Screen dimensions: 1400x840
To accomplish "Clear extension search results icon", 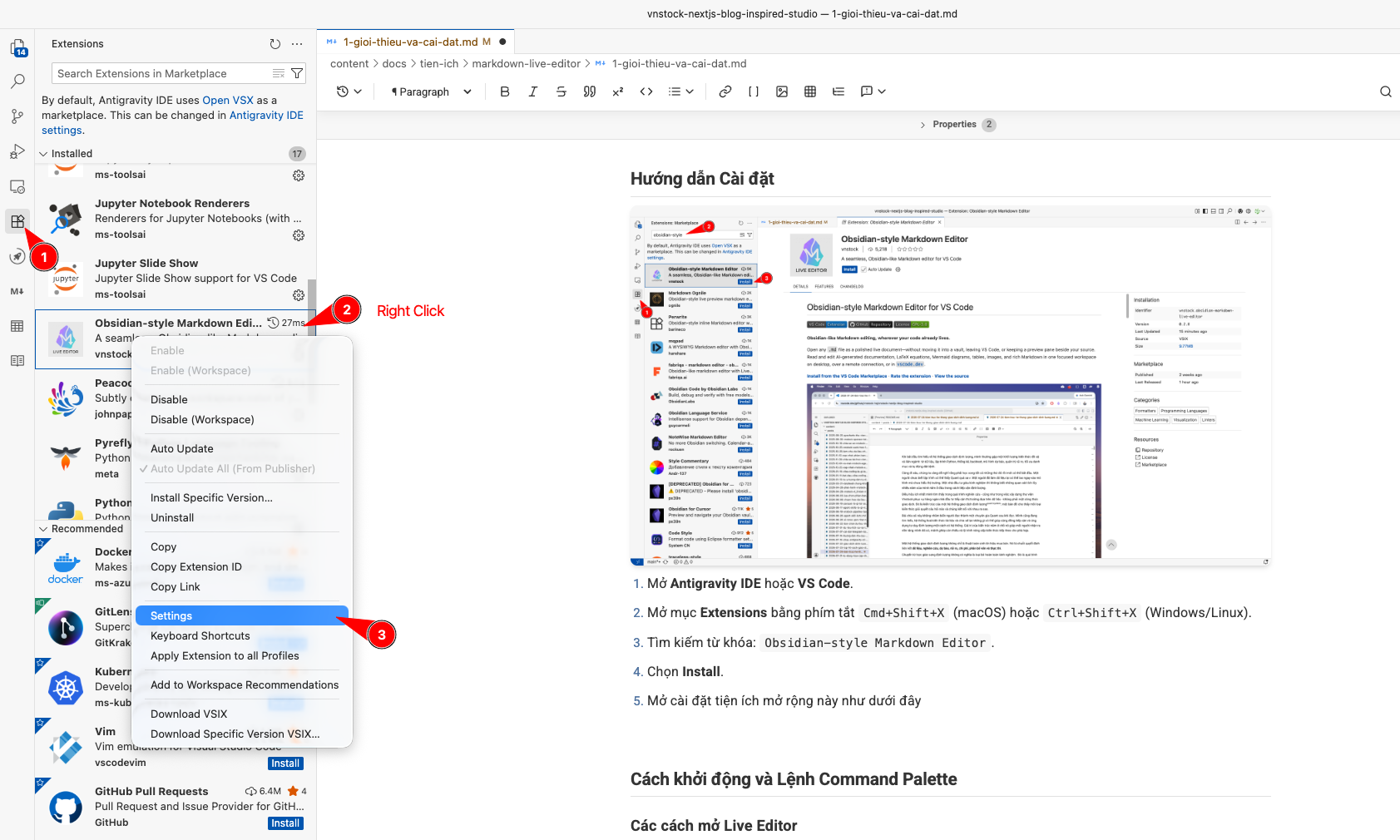I will (x=279, y=73).
